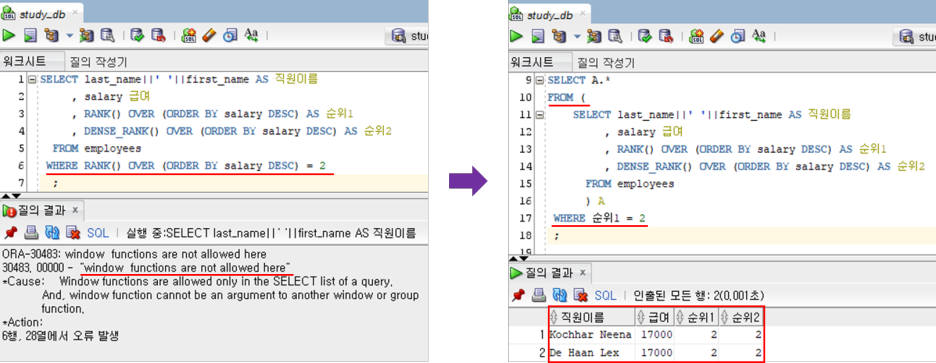
Task: Select study_db tab in the error window
Action: 42,14
